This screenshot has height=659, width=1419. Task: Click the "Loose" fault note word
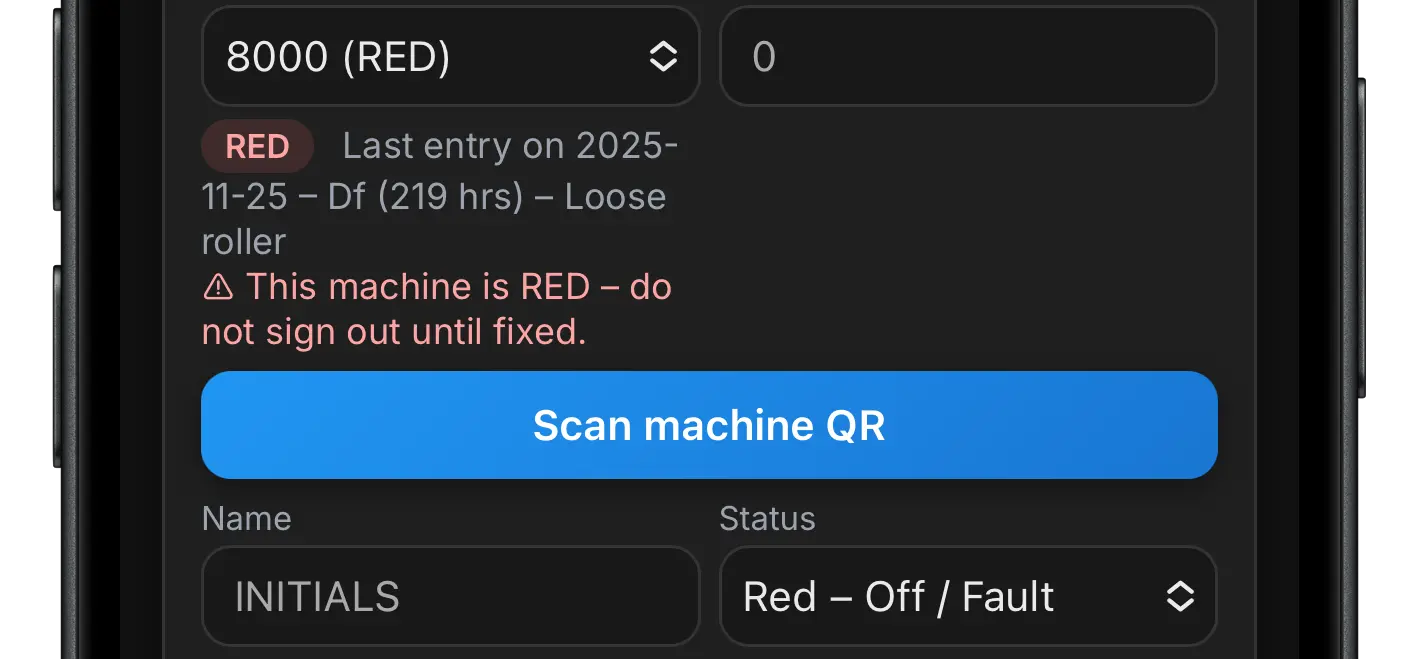point(615,197)
